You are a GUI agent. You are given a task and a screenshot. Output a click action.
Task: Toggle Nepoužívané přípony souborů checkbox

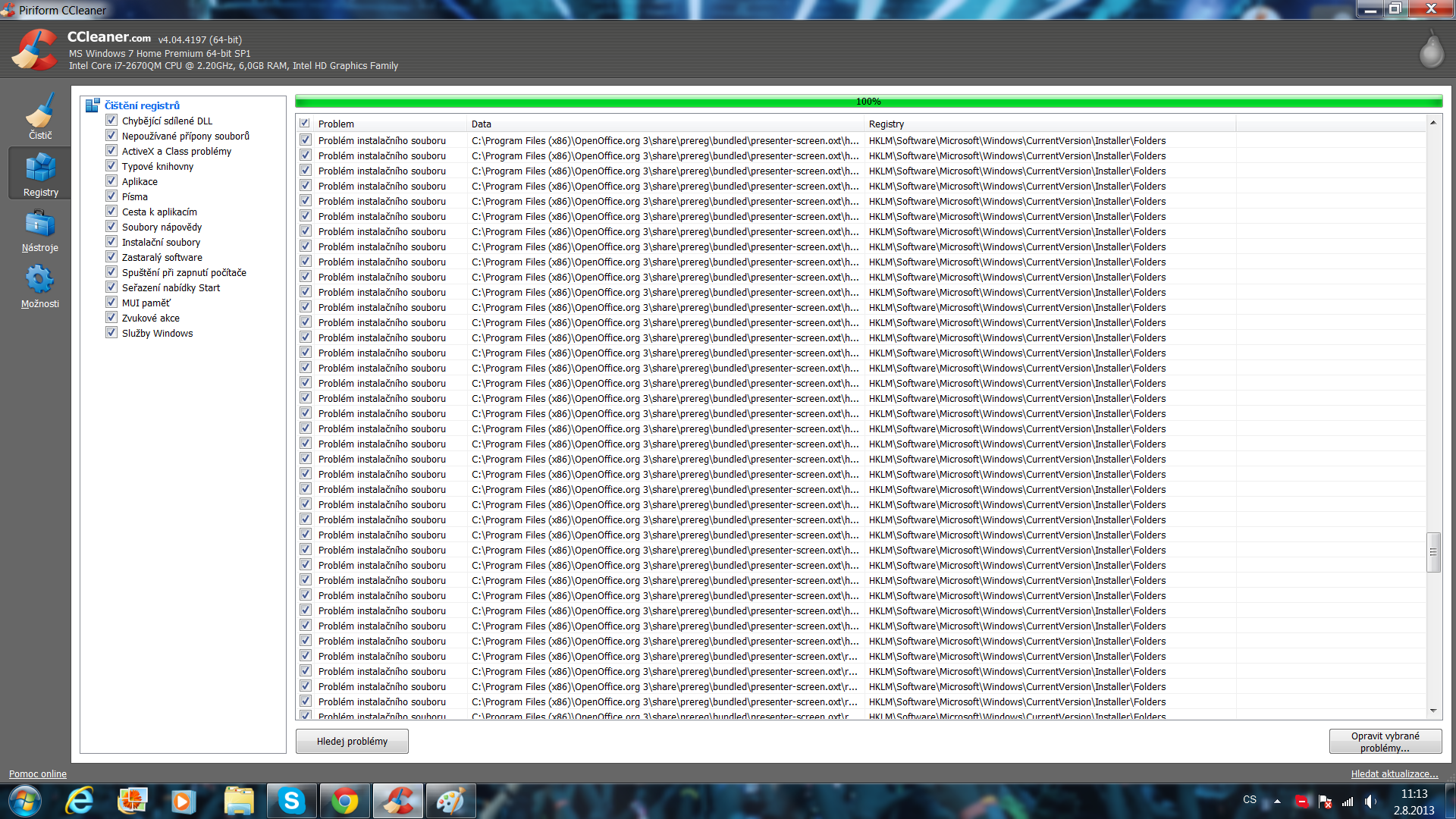point(111,136)
